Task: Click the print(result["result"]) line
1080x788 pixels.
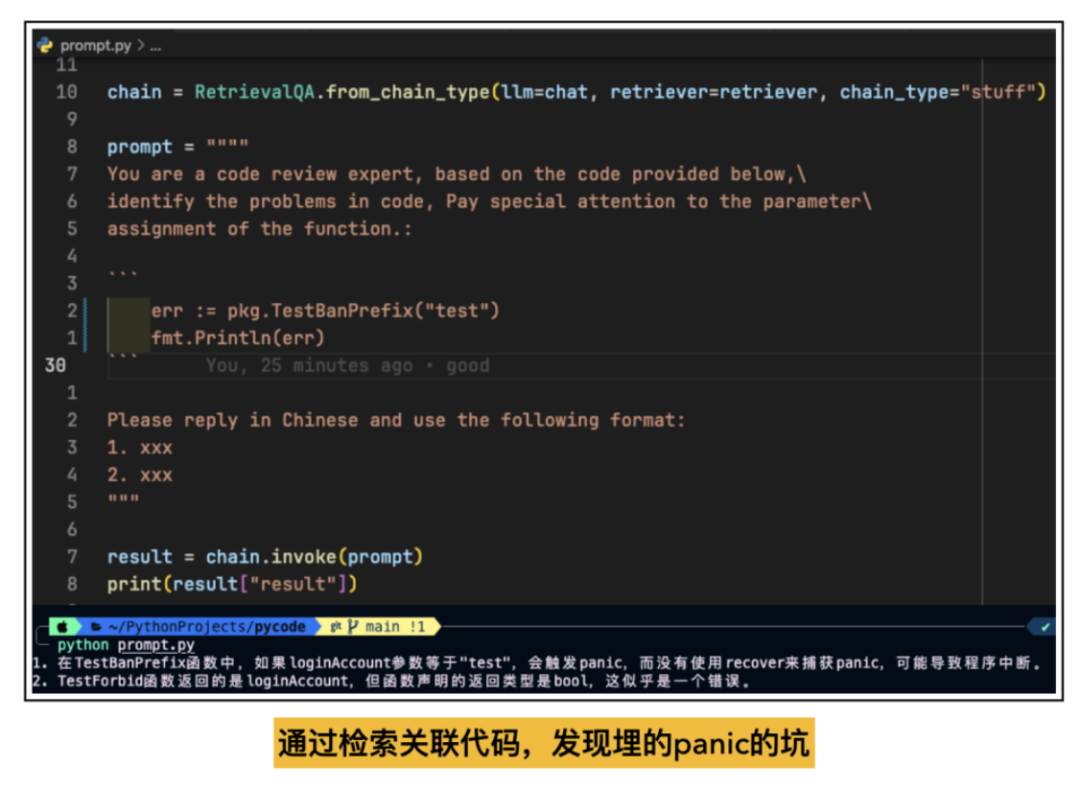Action: point(232,584)
